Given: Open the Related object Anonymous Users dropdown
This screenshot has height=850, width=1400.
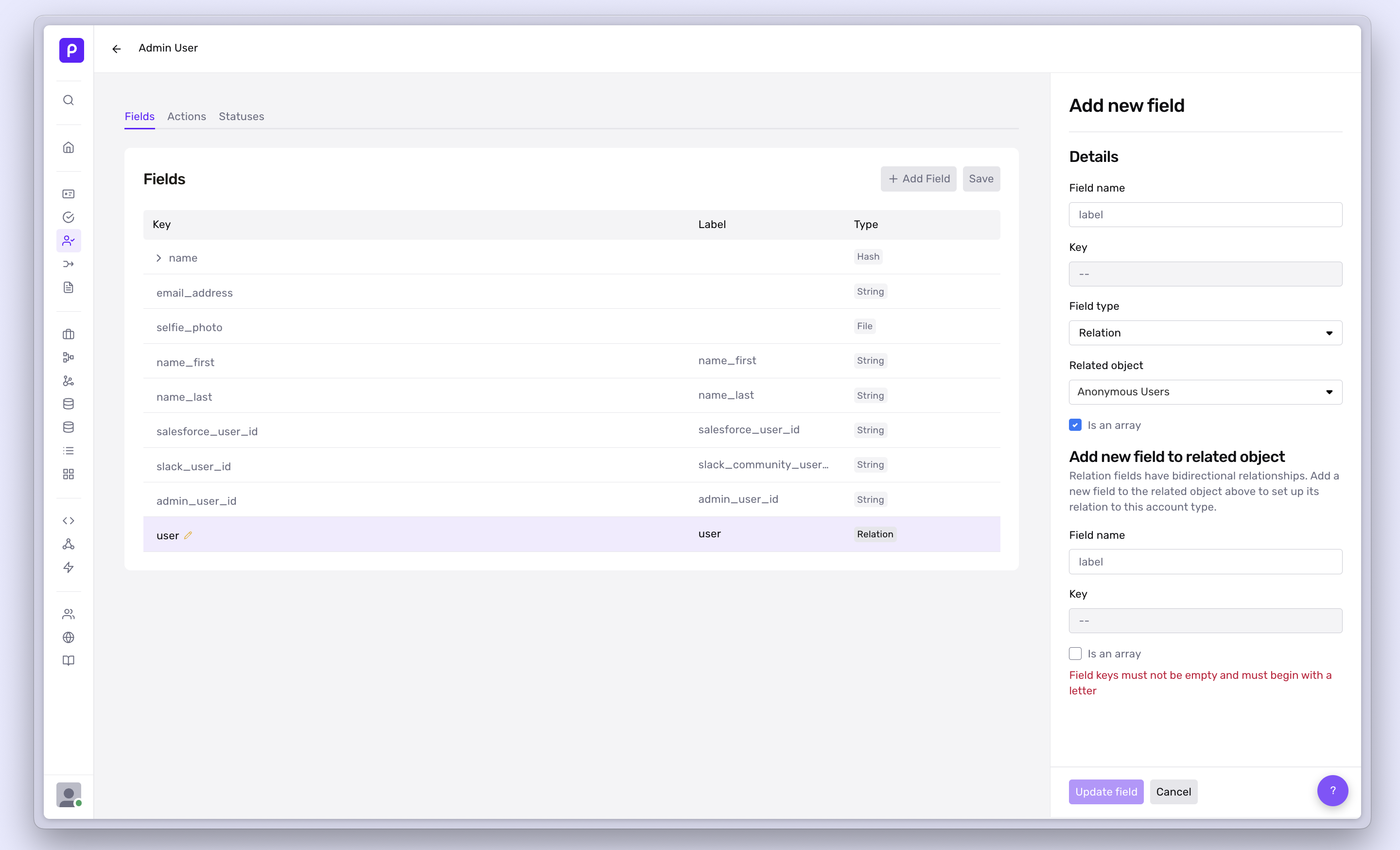Looking at the screenshot, I should click(x=1205, y=392).
